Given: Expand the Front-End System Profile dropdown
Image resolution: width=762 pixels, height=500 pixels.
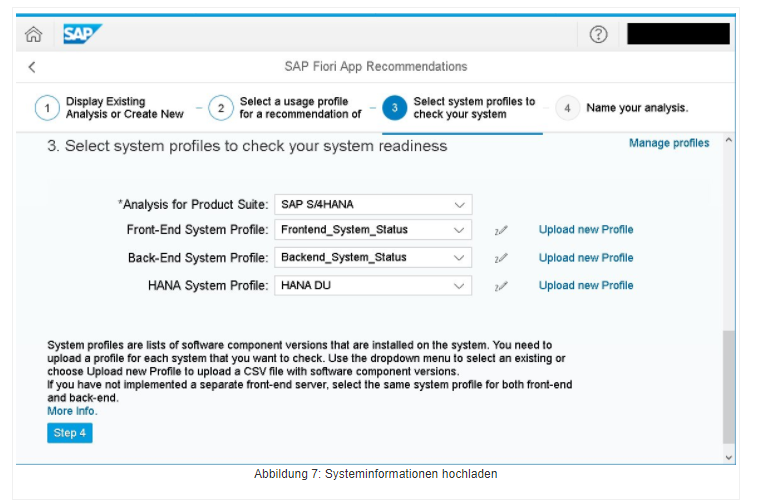Looking at the screenshot, I should pos(459,230).
